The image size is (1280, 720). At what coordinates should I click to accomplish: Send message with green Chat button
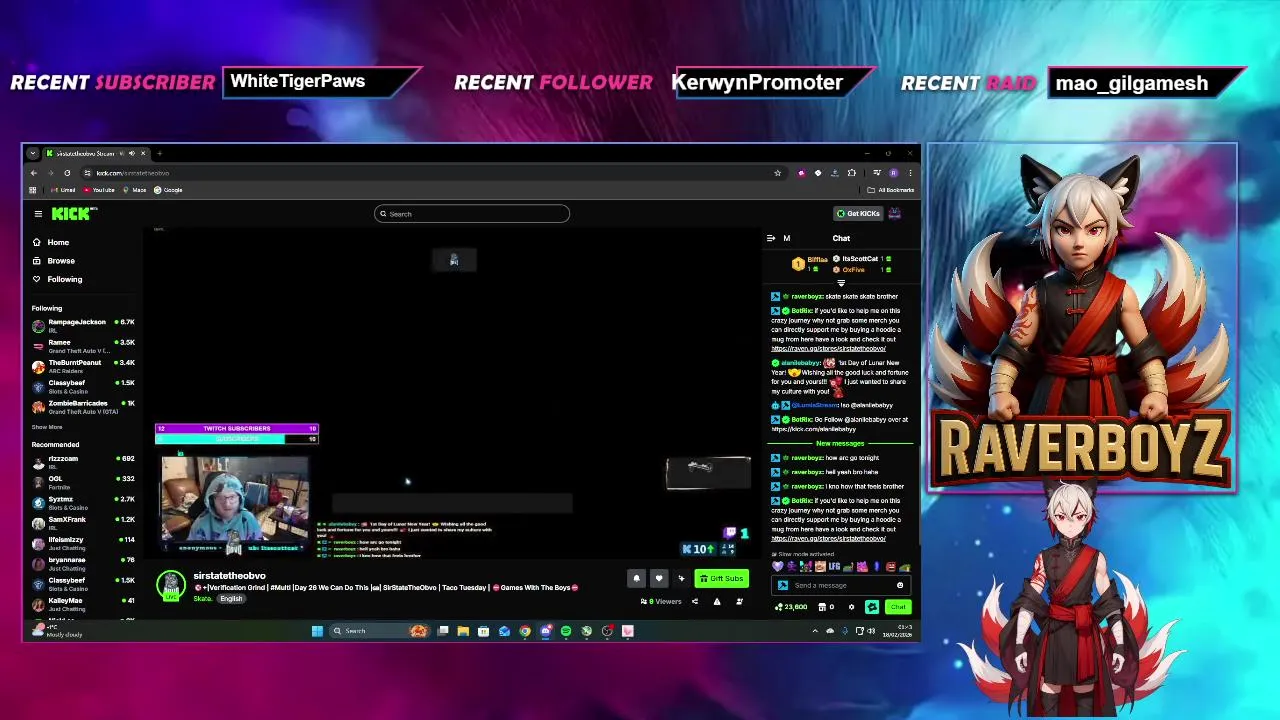(x=898, y=607)
